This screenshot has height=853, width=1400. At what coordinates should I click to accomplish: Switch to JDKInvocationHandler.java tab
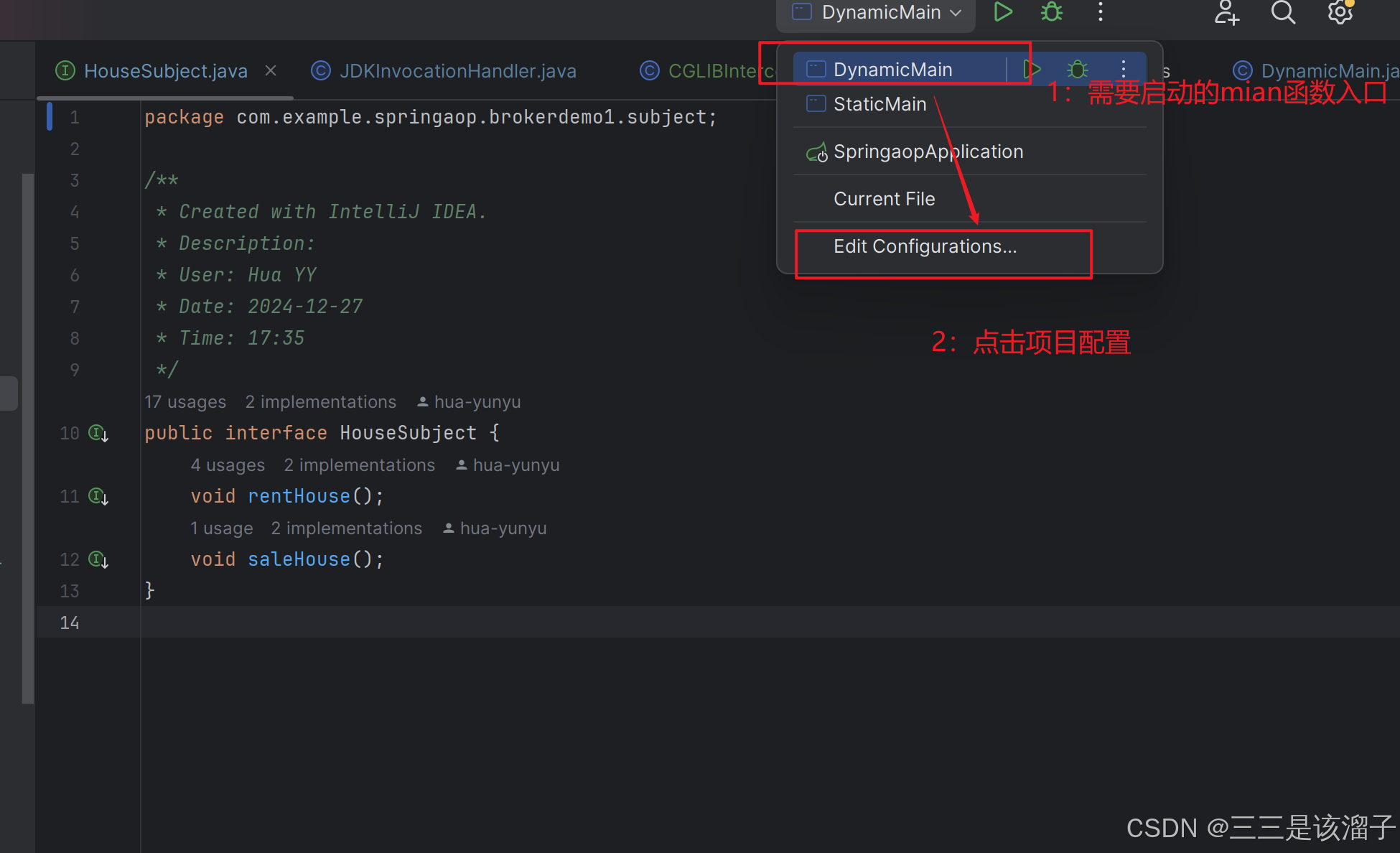(x=457, y=70)
